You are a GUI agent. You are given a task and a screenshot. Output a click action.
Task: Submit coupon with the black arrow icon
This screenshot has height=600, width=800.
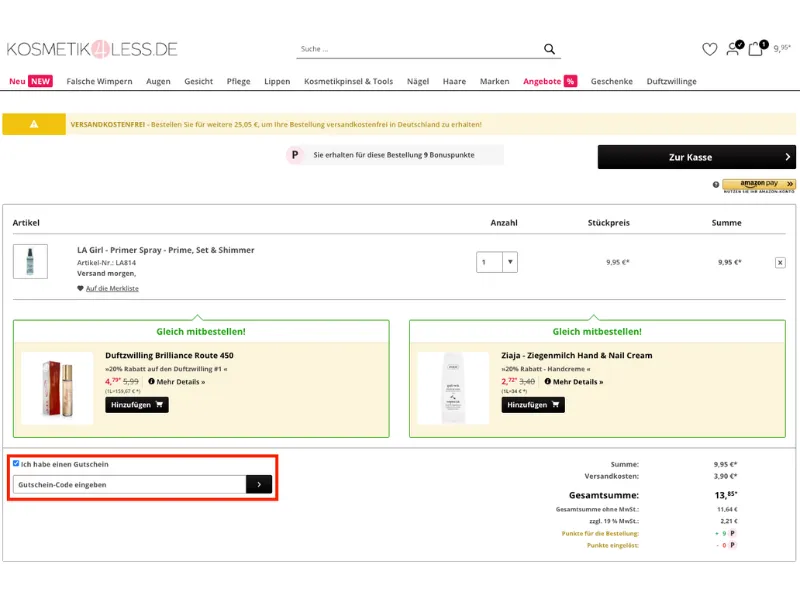pyautogui.click(x=258, y=484)
